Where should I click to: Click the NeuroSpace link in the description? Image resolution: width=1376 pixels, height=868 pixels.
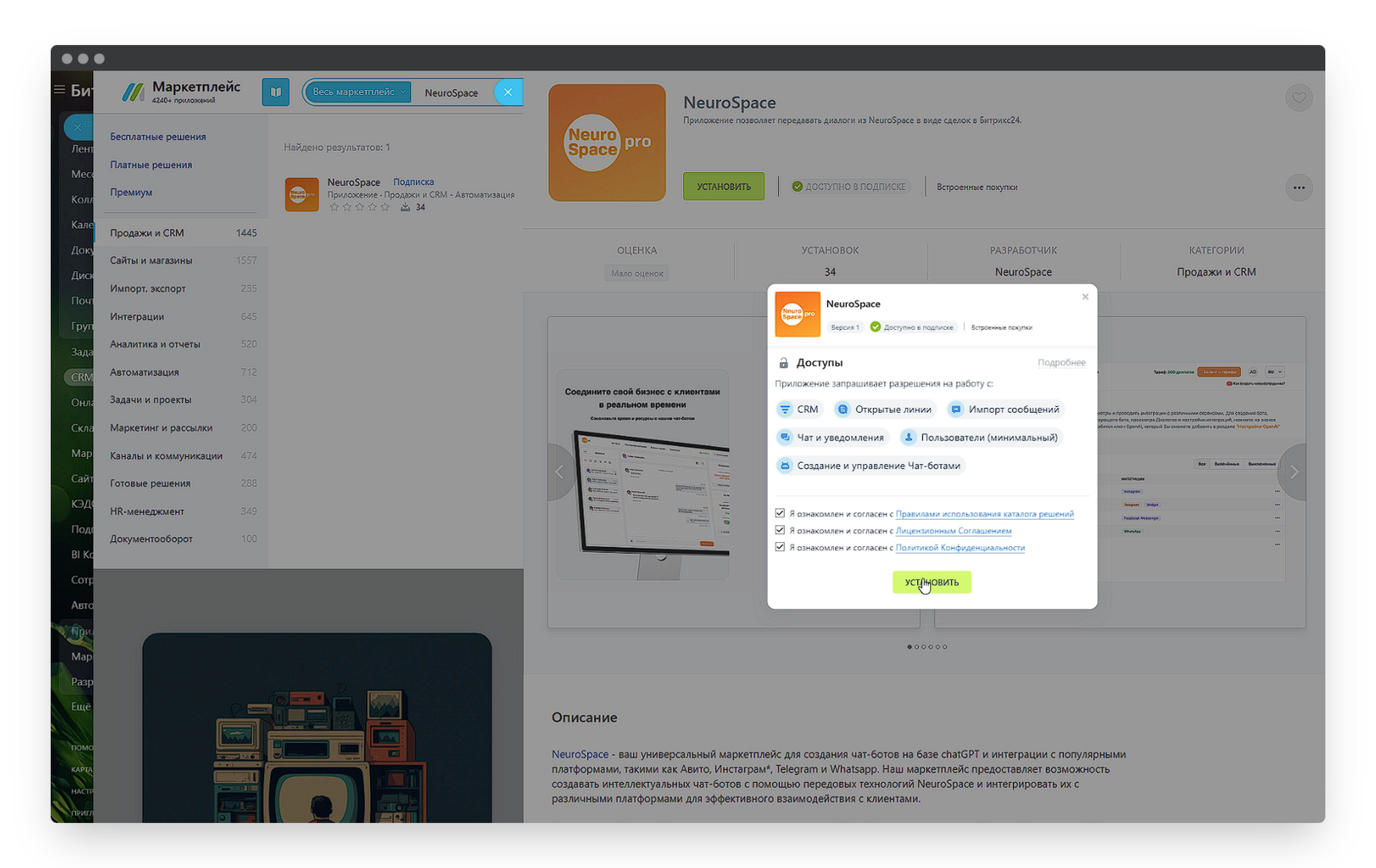pyautogui.click(x=580, y=754)
